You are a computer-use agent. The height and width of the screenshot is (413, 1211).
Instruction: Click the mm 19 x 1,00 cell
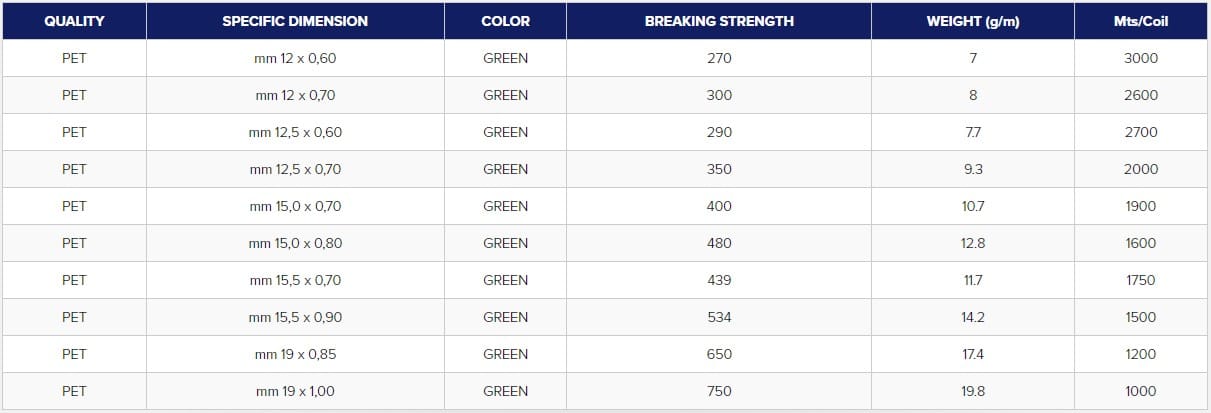coord(295,391)
